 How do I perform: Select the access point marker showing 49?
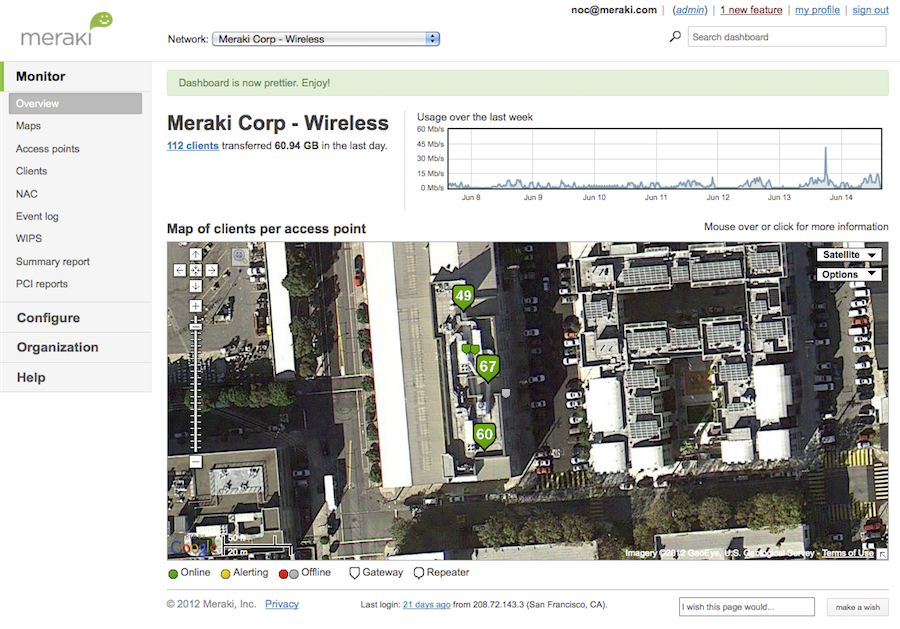[x=463, y=297]
